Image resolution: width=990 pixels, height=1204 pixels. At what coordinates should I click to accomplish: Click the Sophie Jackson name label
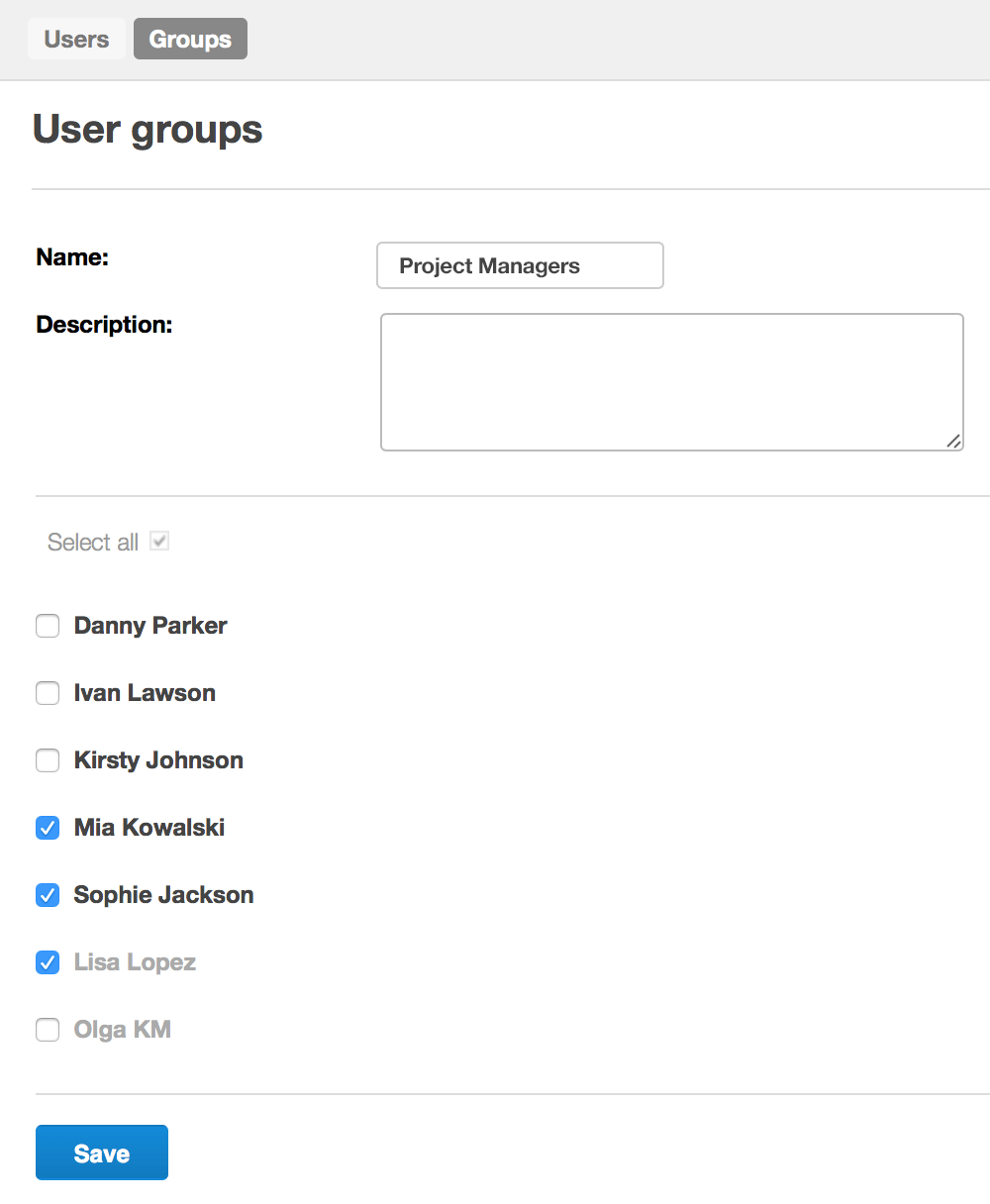164,895
